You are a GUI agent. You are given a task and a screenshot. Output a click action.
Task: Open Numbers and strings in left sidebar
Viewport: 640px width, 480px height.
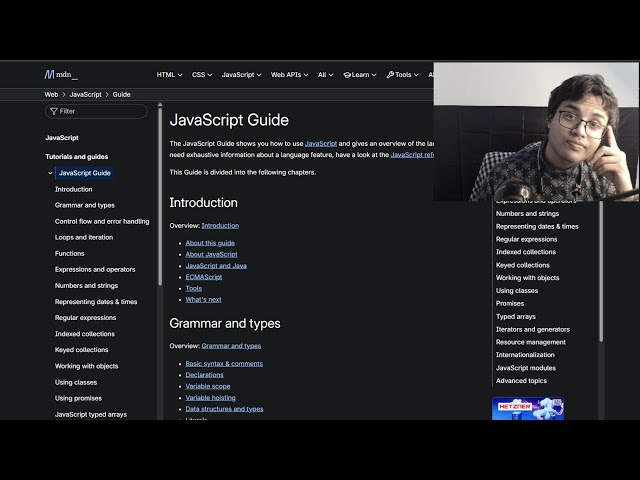click(x=86, y=286)
